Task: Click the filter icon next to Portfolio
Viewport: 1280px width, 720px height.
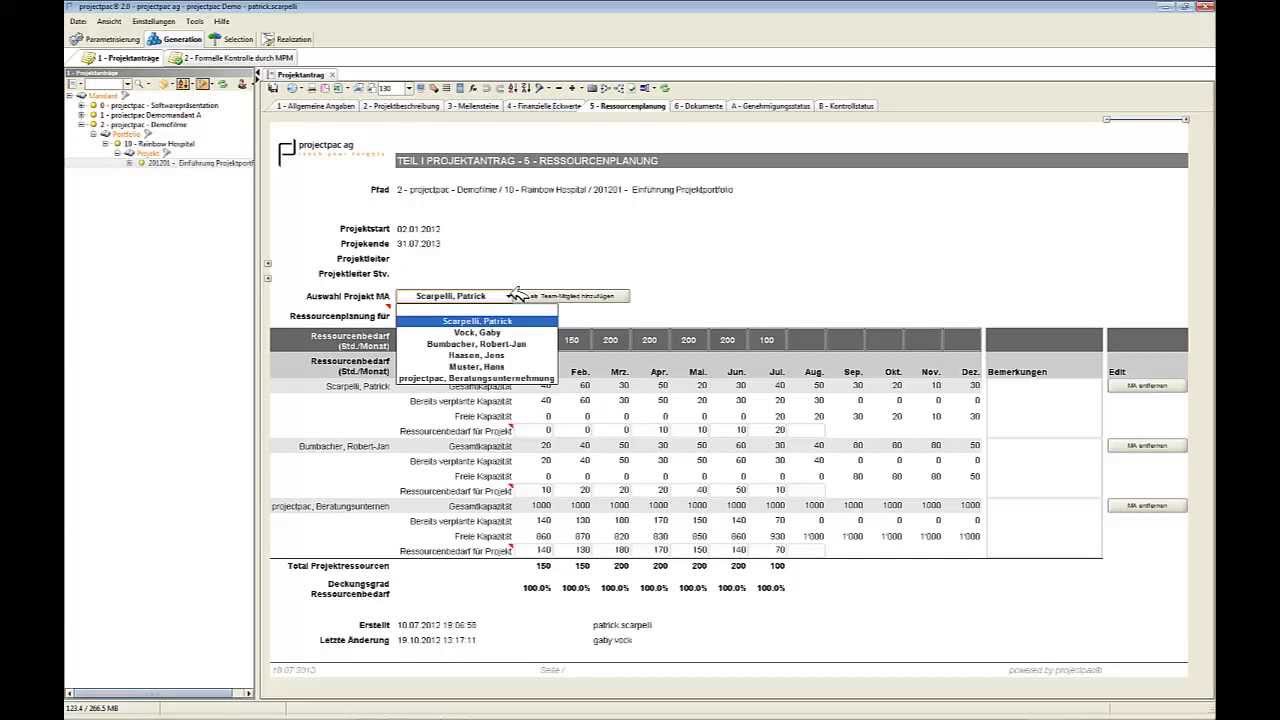Action: tap(147, 134)
